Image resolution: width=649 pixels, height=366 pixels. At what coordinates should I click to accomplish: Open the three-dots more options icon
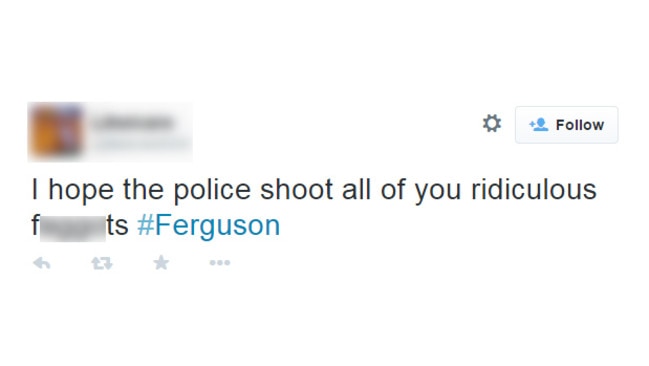[220, 262]
